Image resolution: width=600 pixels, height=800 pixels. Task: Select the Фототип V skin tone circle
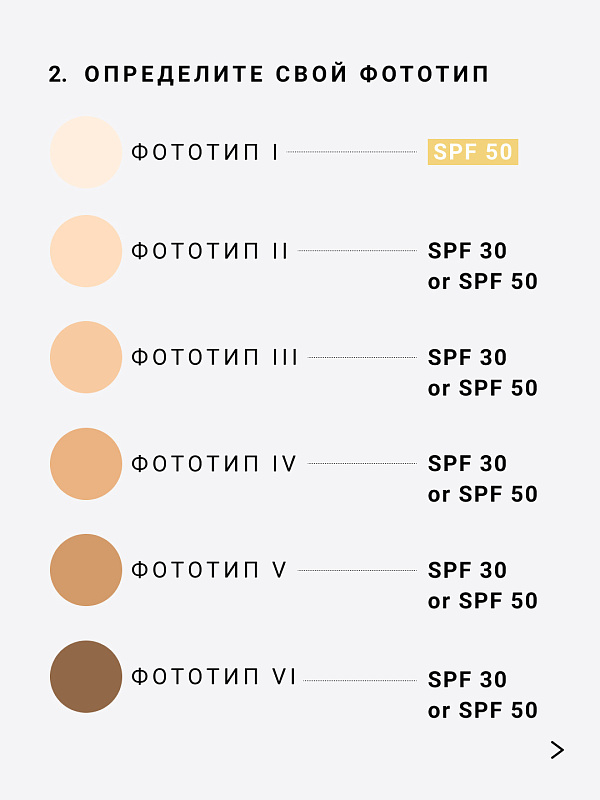(86, 570)
